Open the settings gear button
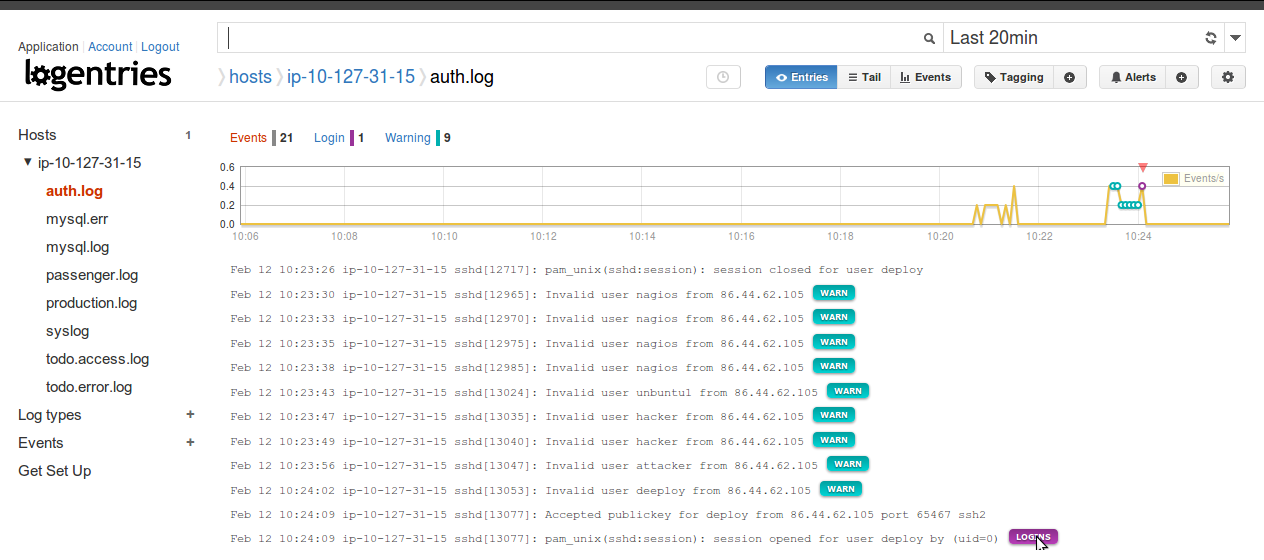This screenshot has width=1264, height=560. point(1228,77)
